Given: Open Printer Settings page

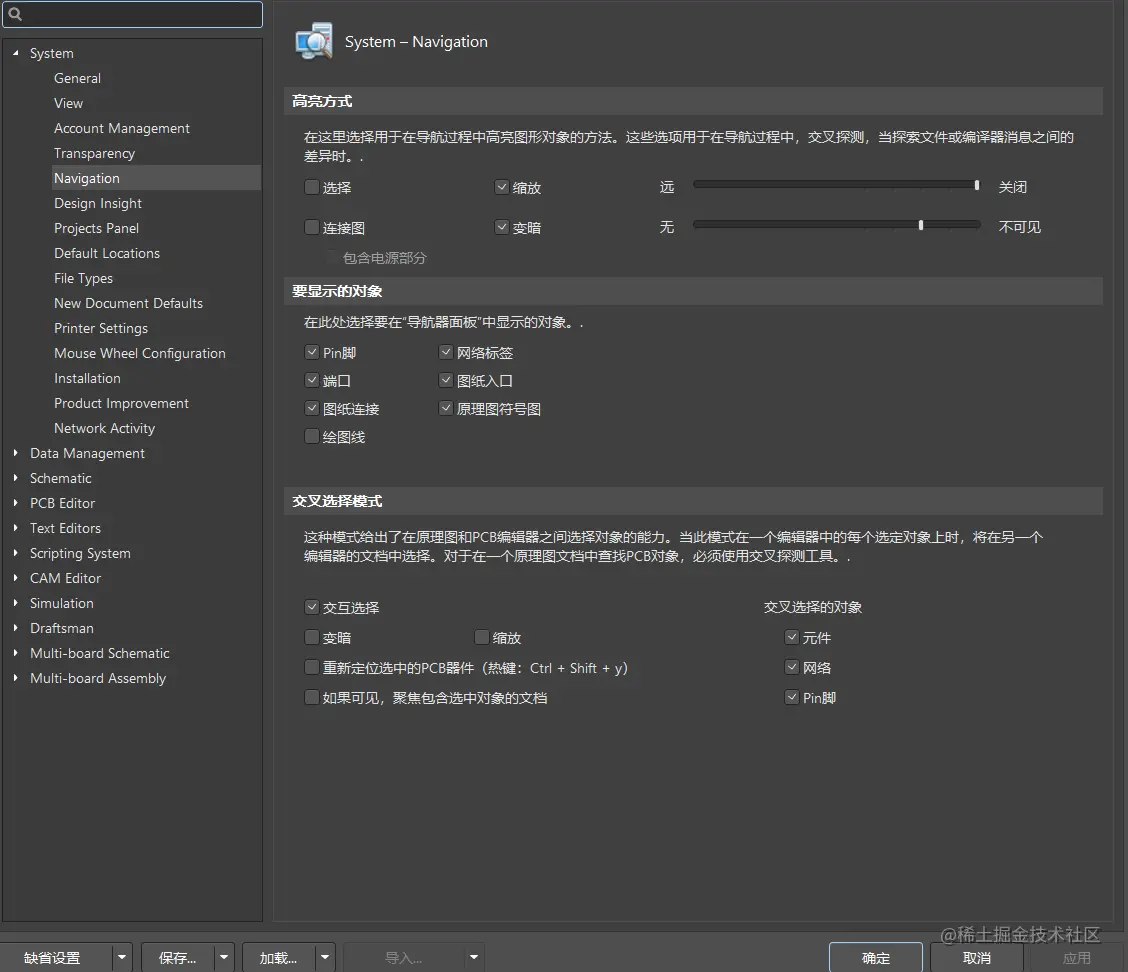Looking at the screenshot, I should pyautogui.click(x=101, y=328).
